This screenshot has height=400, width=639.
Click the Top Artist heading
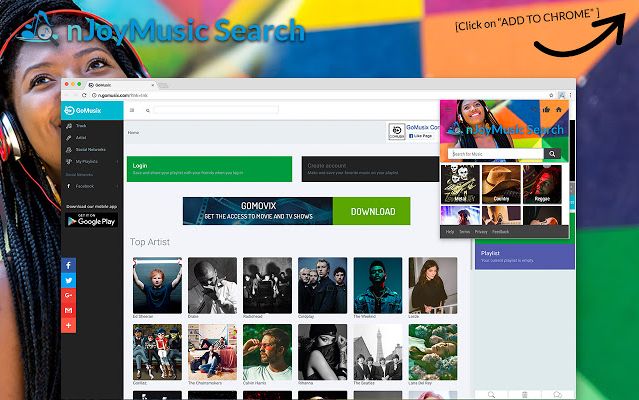[x=150, y=242]
